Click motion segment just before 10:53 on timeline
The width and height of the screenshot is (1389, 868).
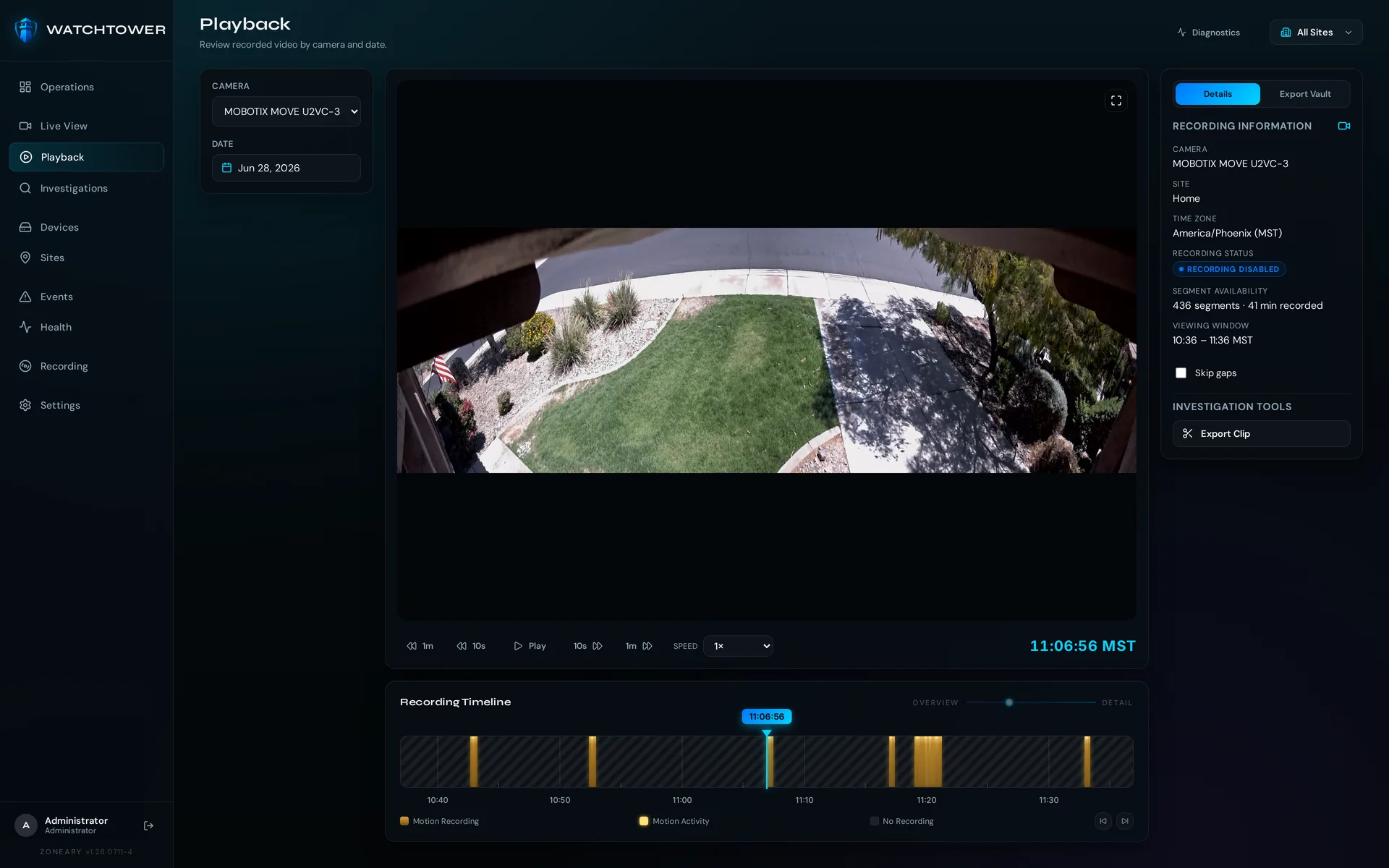592,762
